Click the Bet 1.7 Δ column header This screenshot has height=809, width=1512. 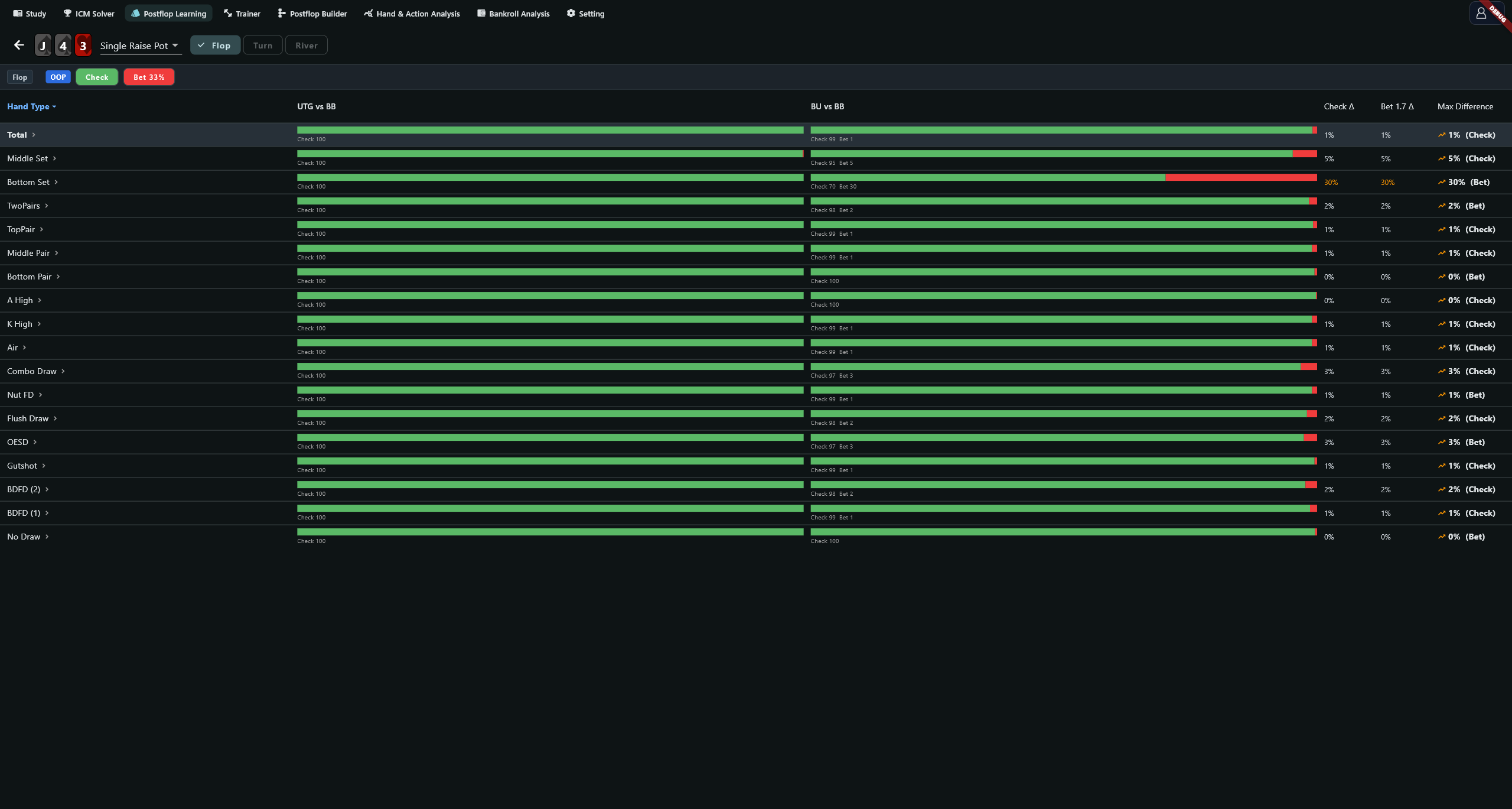coord(1397,106)
